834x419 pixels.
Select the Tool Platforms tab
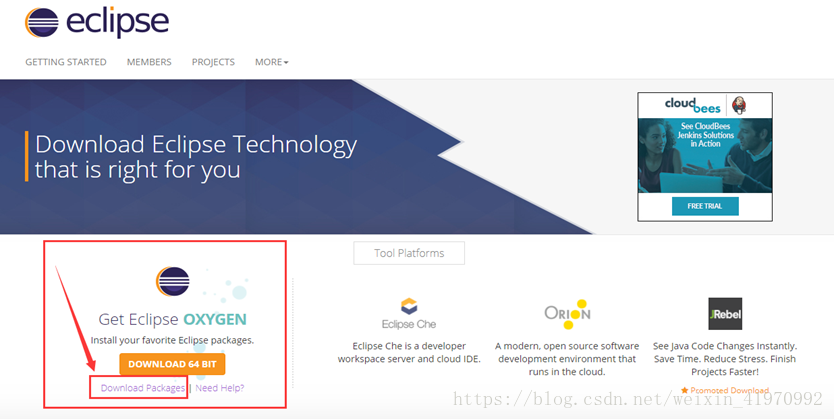point(409,253)
